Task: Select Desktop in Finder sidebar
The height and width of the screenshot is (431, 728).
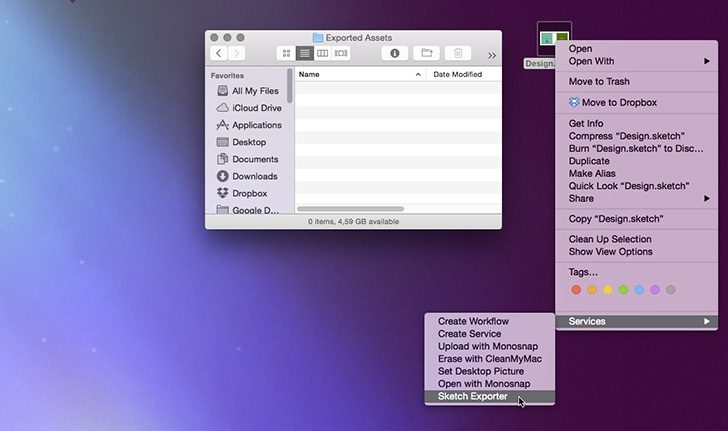Action: pos(249,142)
